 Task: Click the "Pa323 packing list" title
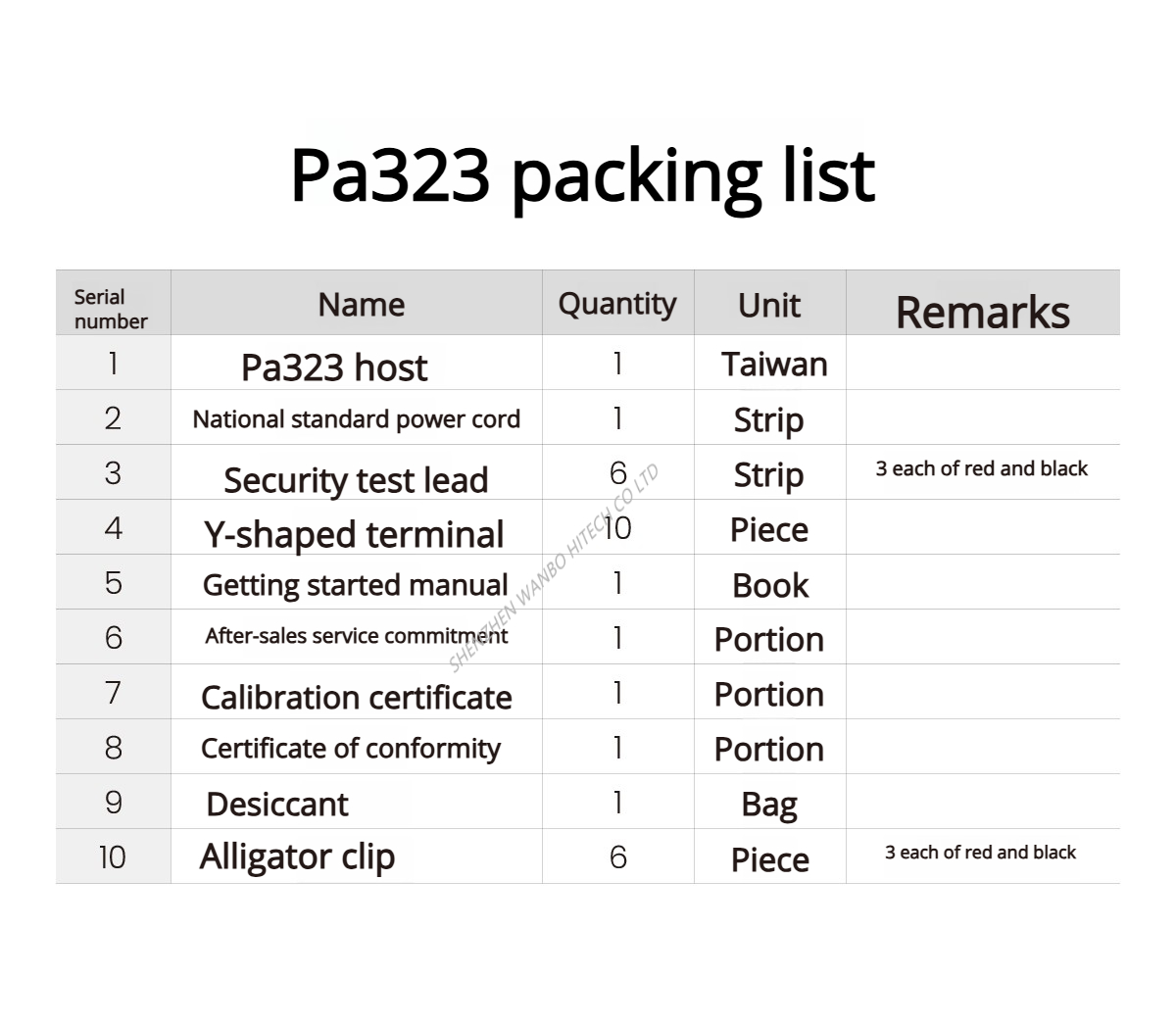(x=582, y=176)
